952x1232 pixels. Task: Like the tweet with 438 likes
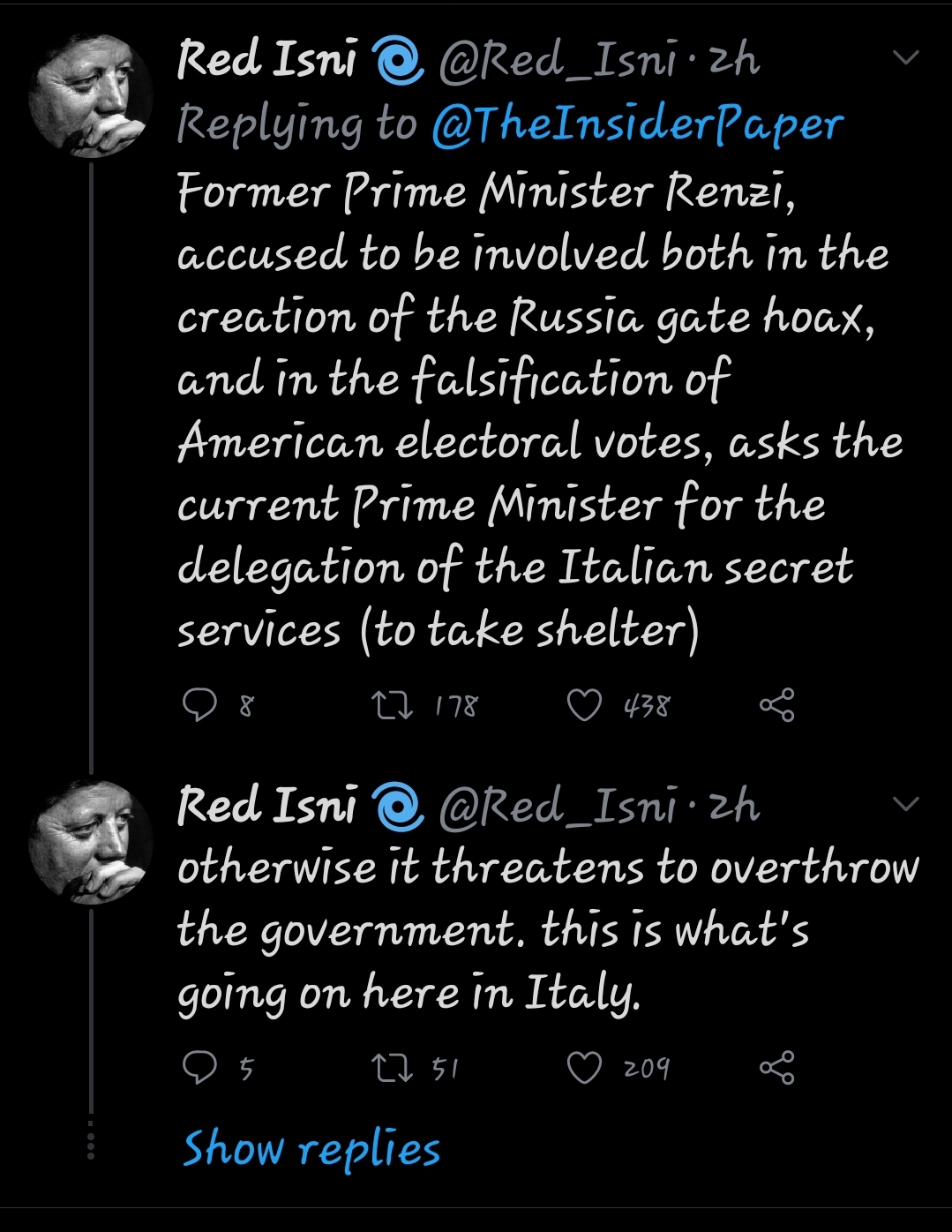583,705
